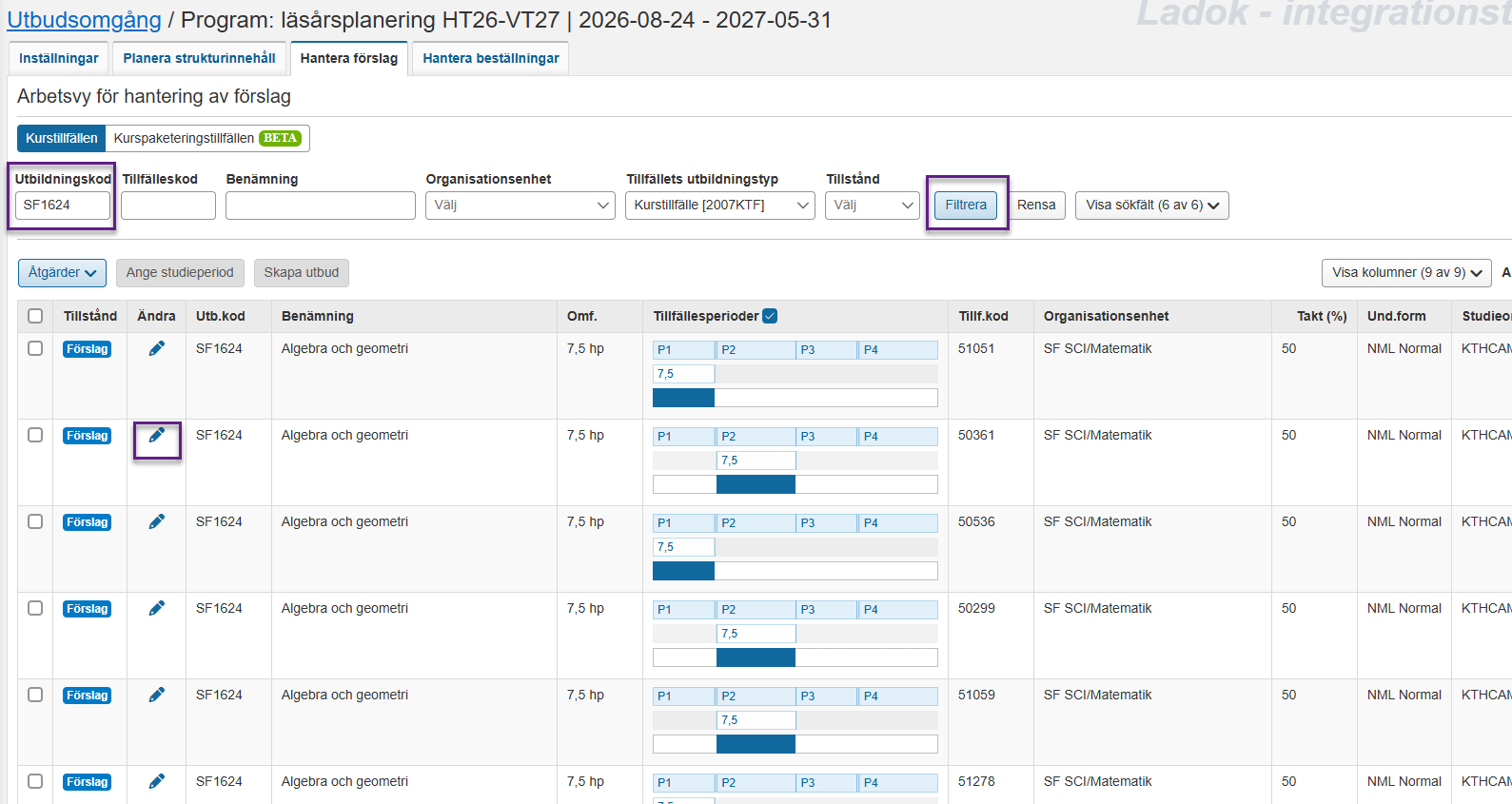Open edit pencil for tillfälle 50536
Screen dimensions: 1512x804
pos(157,522)
